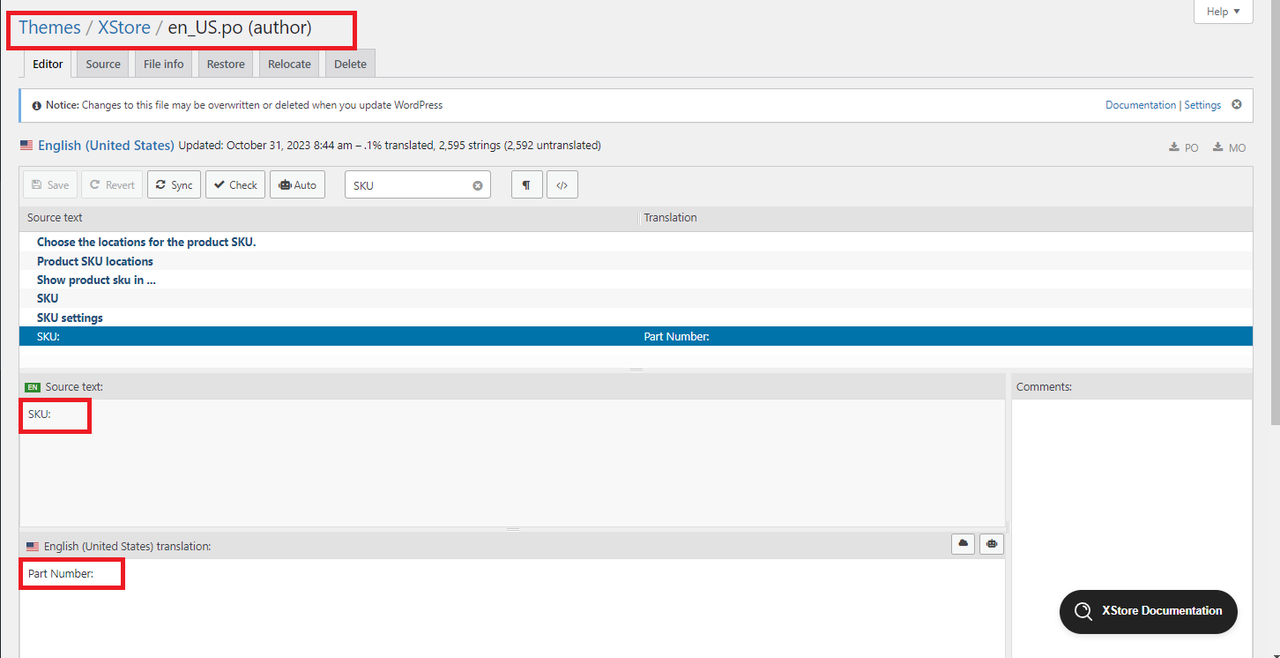The height and width of the screenshot is (658, 1280).
Task: Select row 'Product SKU locations'
Action: 635,261
